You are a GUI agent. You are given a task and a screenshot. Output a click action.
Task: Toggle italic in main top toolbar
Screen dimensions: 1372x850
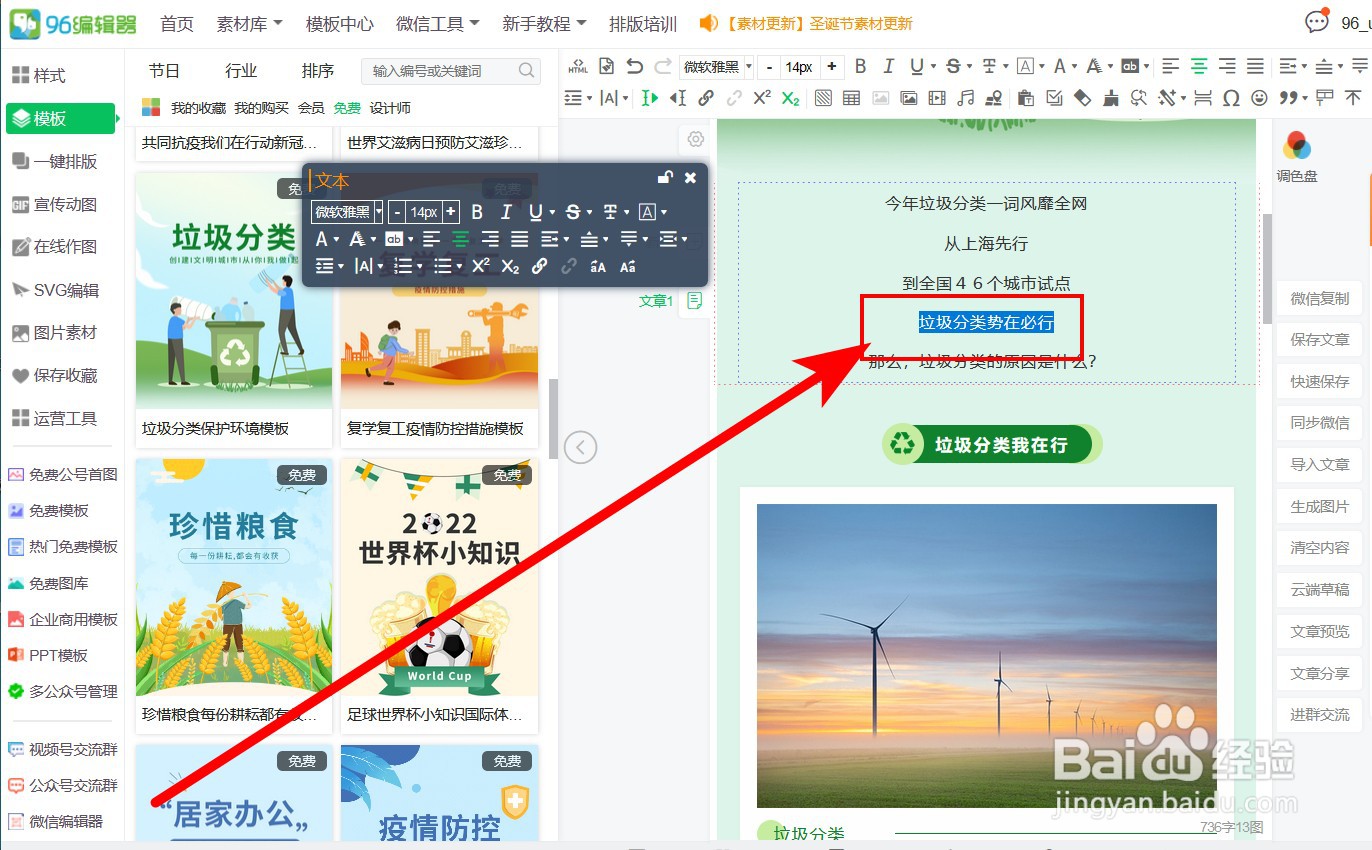888,67
